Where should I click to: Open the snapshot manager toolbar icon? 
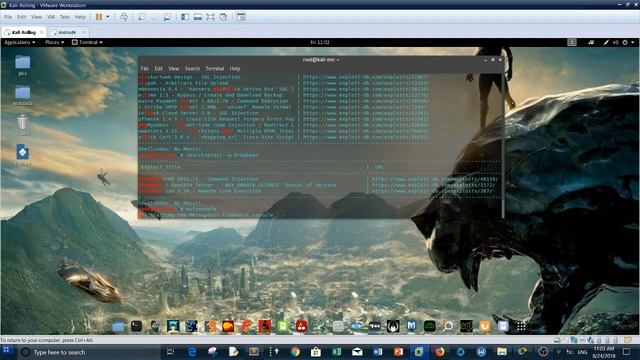tap(167, 17)
